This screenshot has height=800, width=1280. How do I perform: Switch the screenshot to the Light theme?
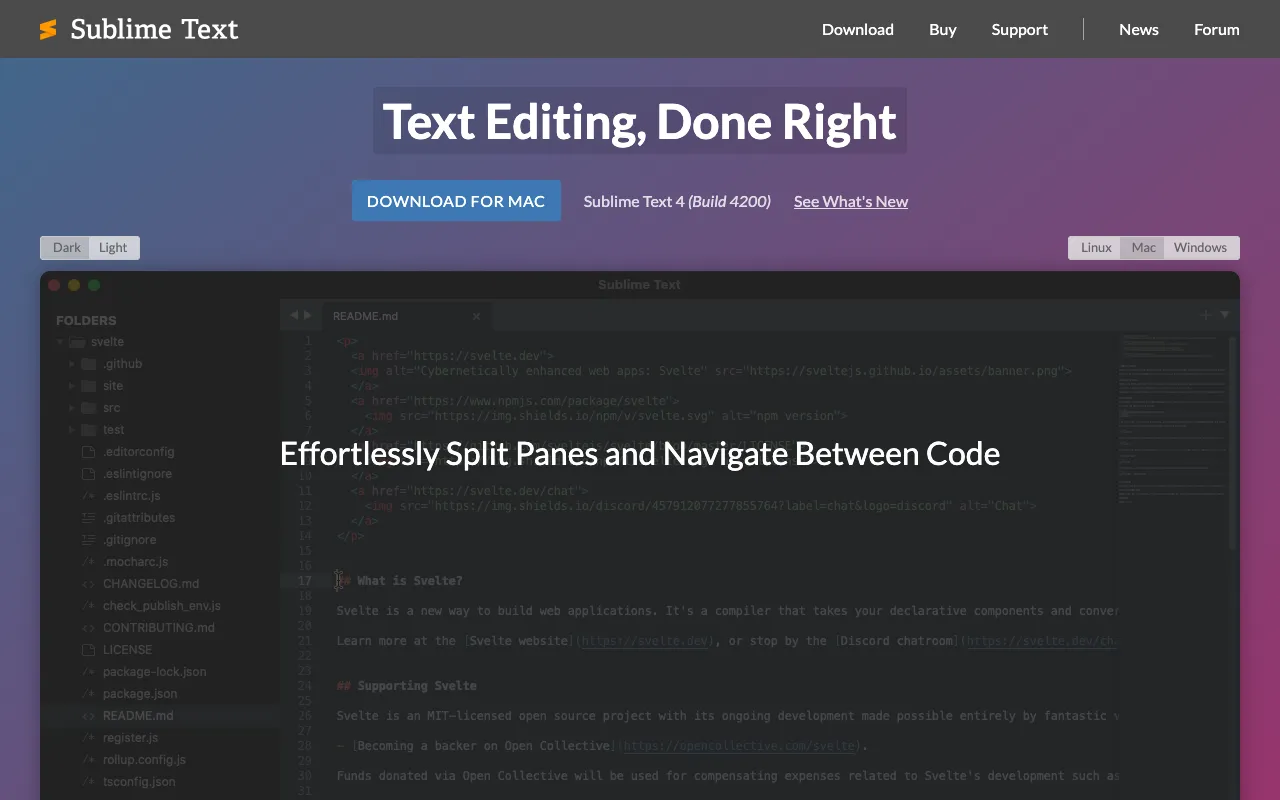[112, 247]
